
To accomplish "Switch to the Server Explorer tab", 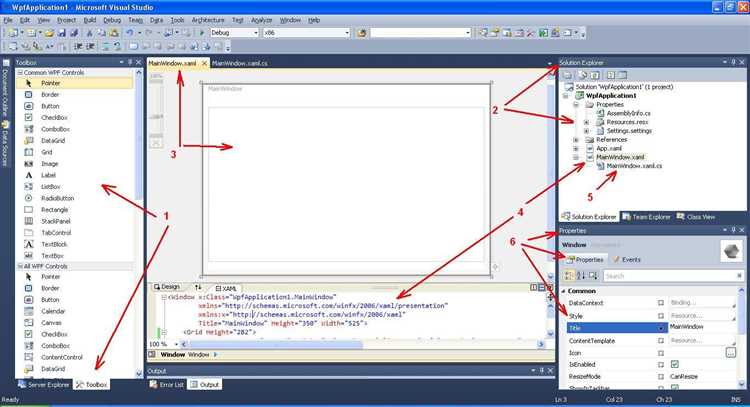I will pyautogui.click(x=44, y=385).
